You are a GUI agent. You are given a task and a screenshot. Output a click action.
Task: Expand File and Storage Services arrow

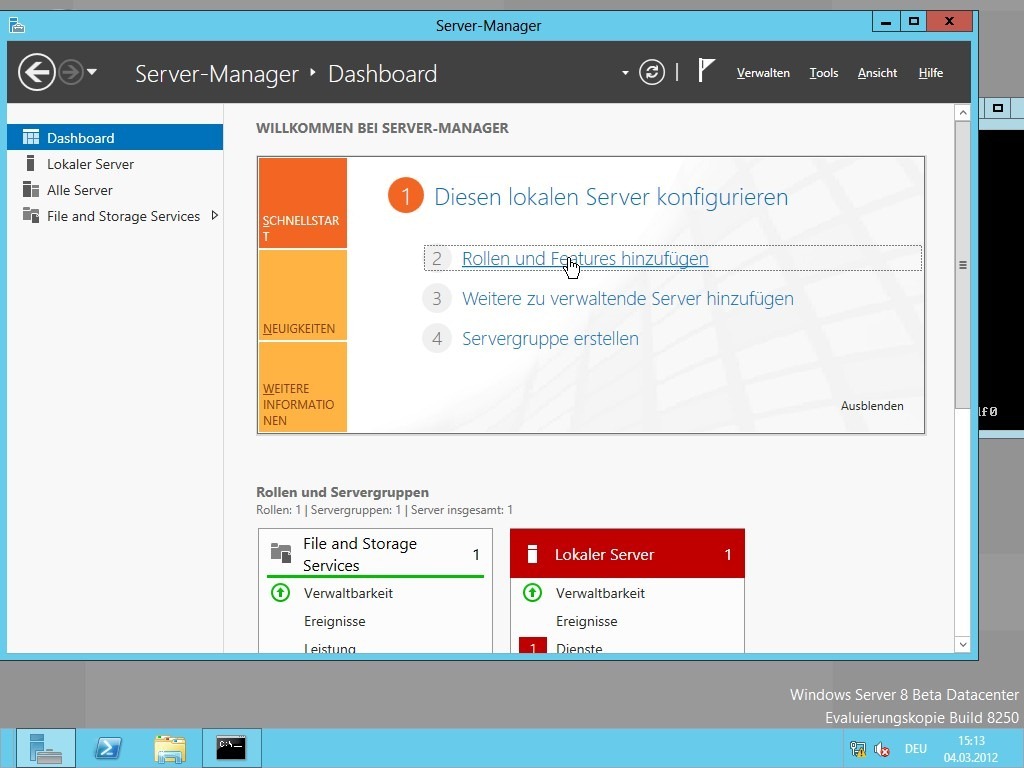(x=214, y=216)
